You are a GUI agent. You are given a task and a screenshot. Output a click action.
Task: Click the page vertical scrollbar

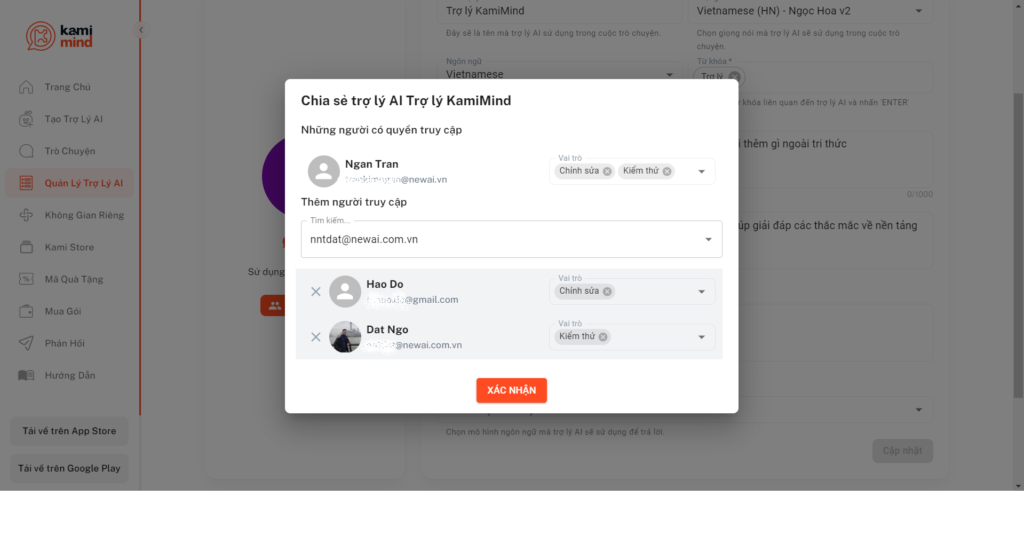click(x=1018, y=245)
